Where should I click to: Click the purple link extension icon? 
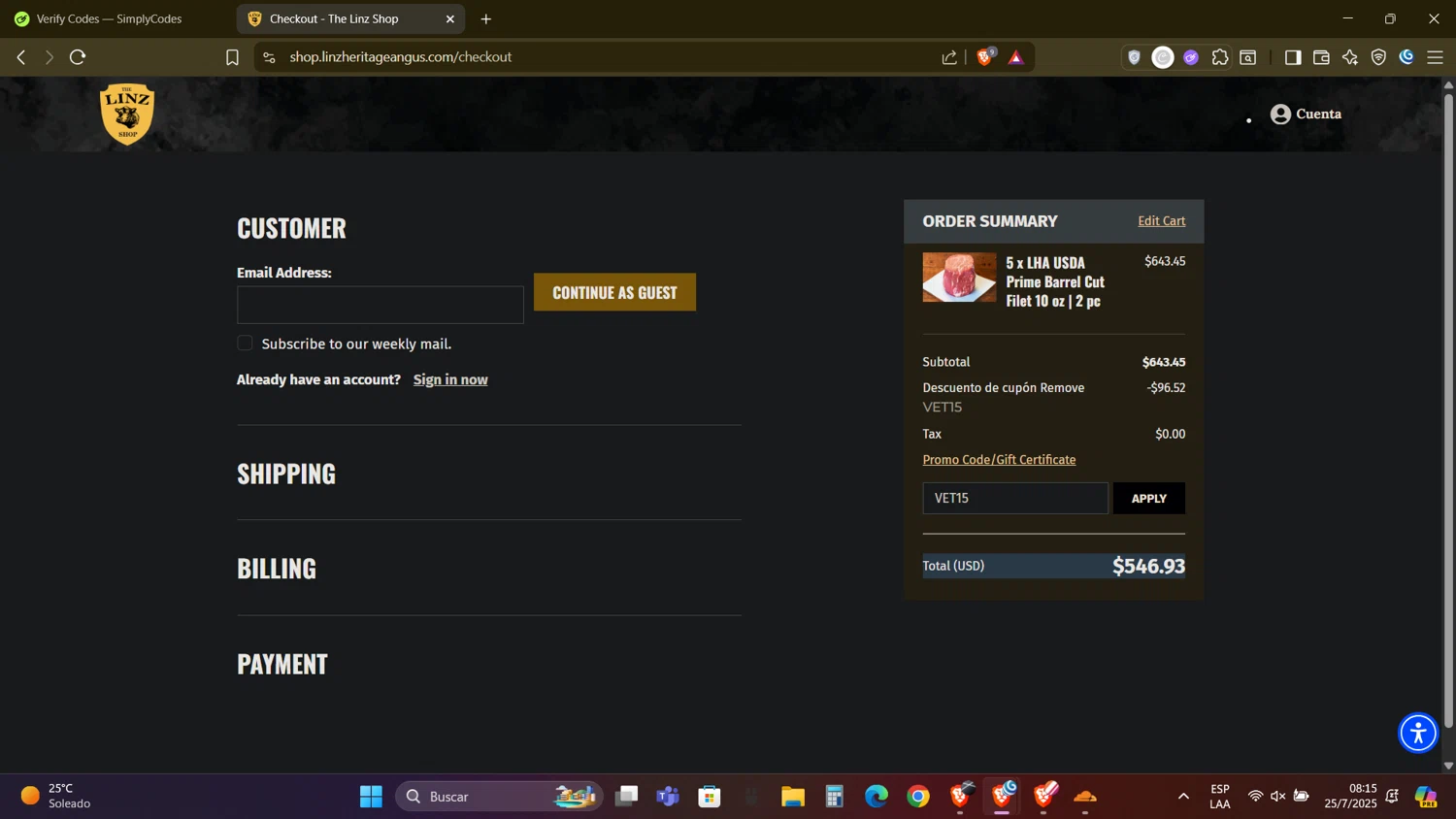(x=1191, y=57)
